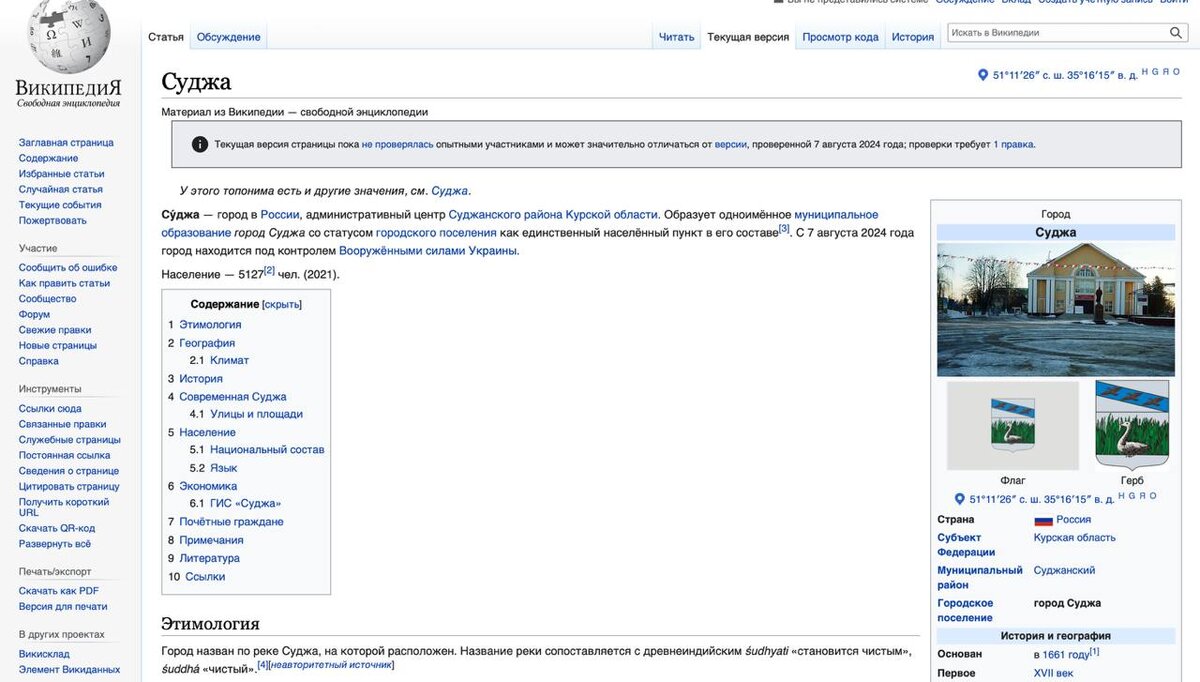This screenshot has height=682, width=1200.
Task: Jump to contents entry ГИС «Суджа»
Action: pos(245,503)
